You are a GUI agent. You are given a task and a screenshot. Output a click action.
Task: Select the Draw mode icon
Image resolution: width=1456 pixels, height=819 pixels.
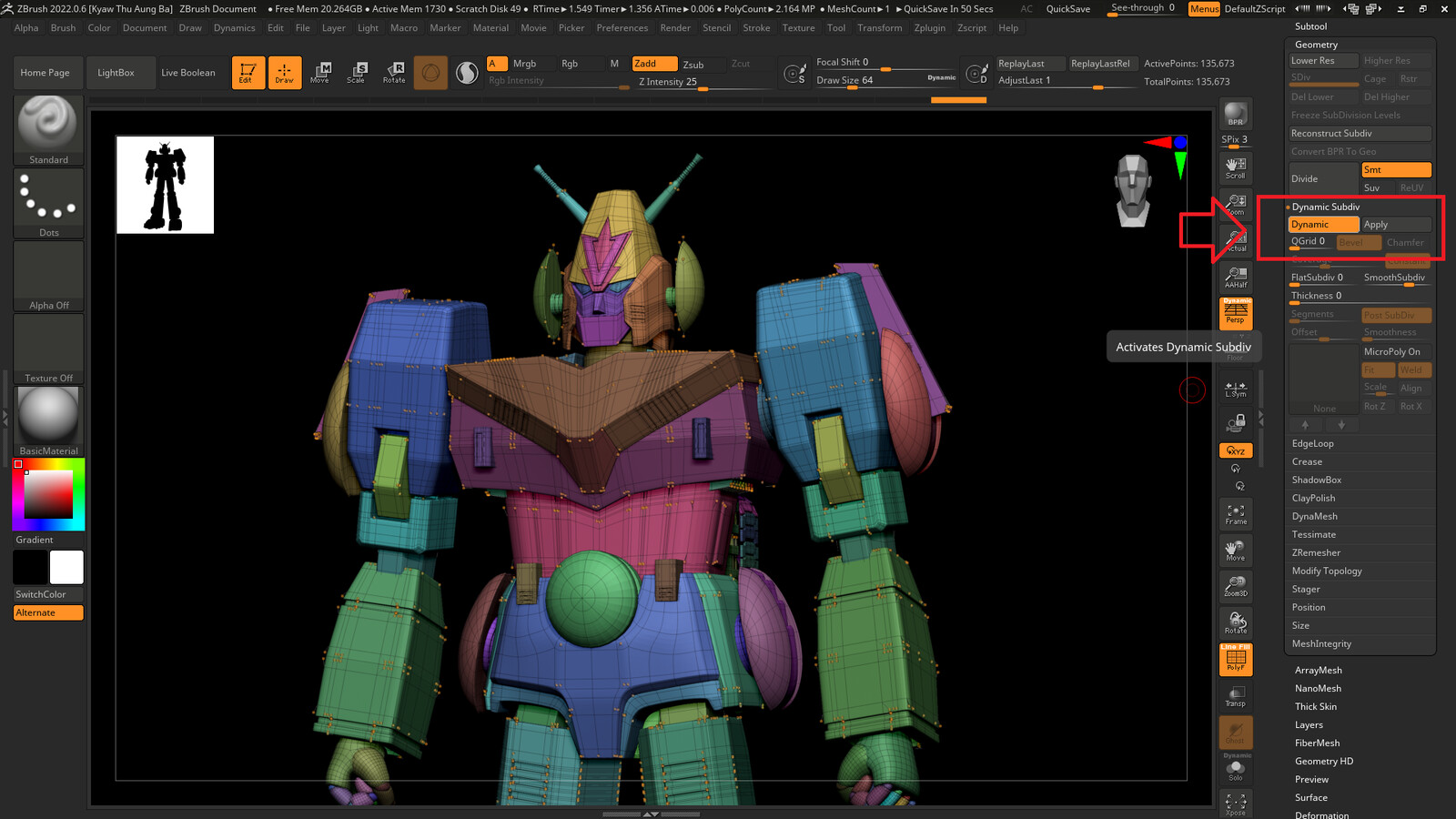click(285, 73)
